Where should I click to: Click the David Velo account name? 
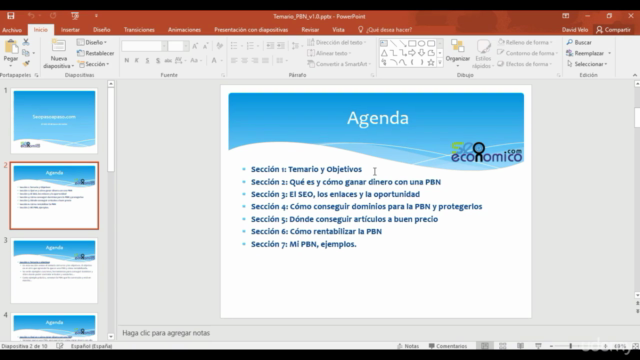click(575, 30)
